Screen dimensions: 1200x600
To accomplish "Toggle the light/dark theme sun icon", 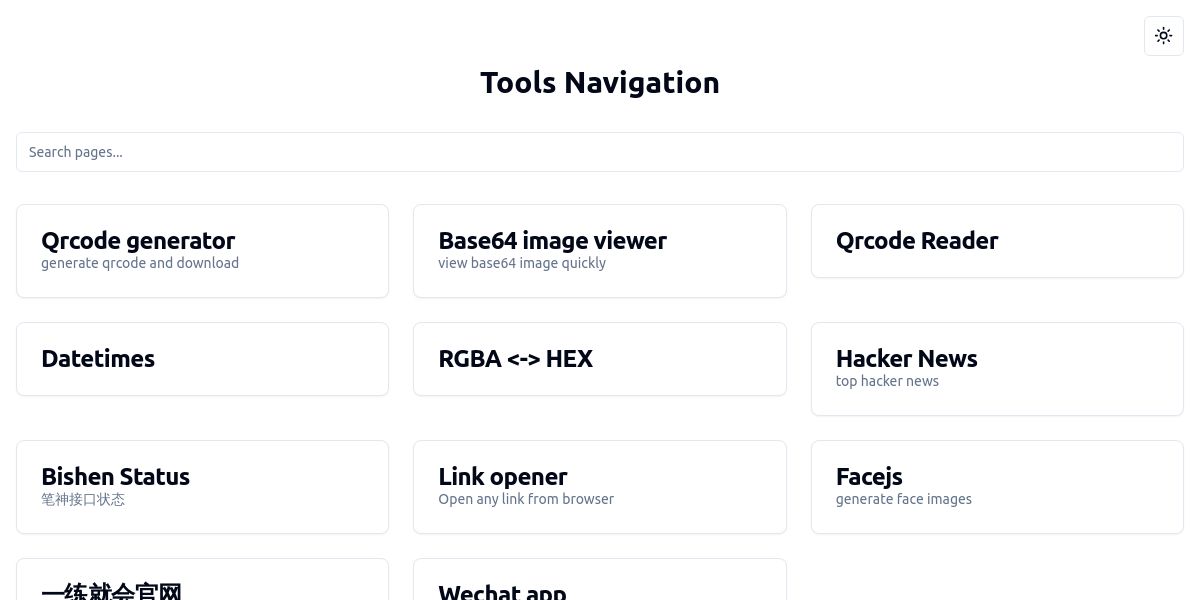I will [1163, 36].
